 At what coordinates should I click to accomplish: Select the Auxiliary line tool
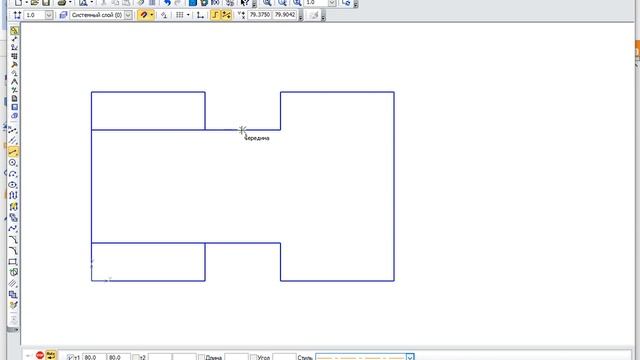click(x=13, y=141)
